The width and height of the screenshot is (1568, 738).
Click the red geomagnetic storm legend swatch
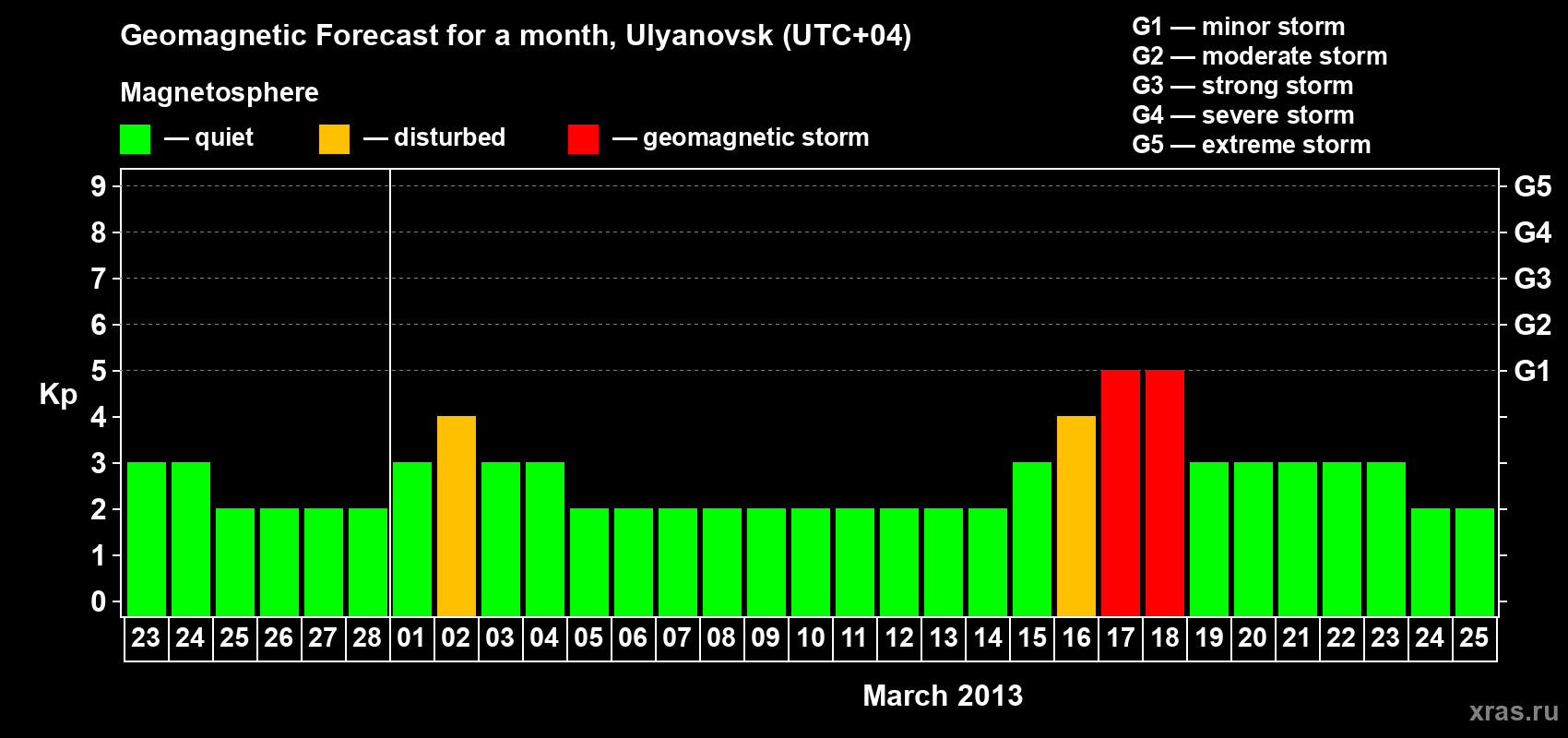pos(583,139)
